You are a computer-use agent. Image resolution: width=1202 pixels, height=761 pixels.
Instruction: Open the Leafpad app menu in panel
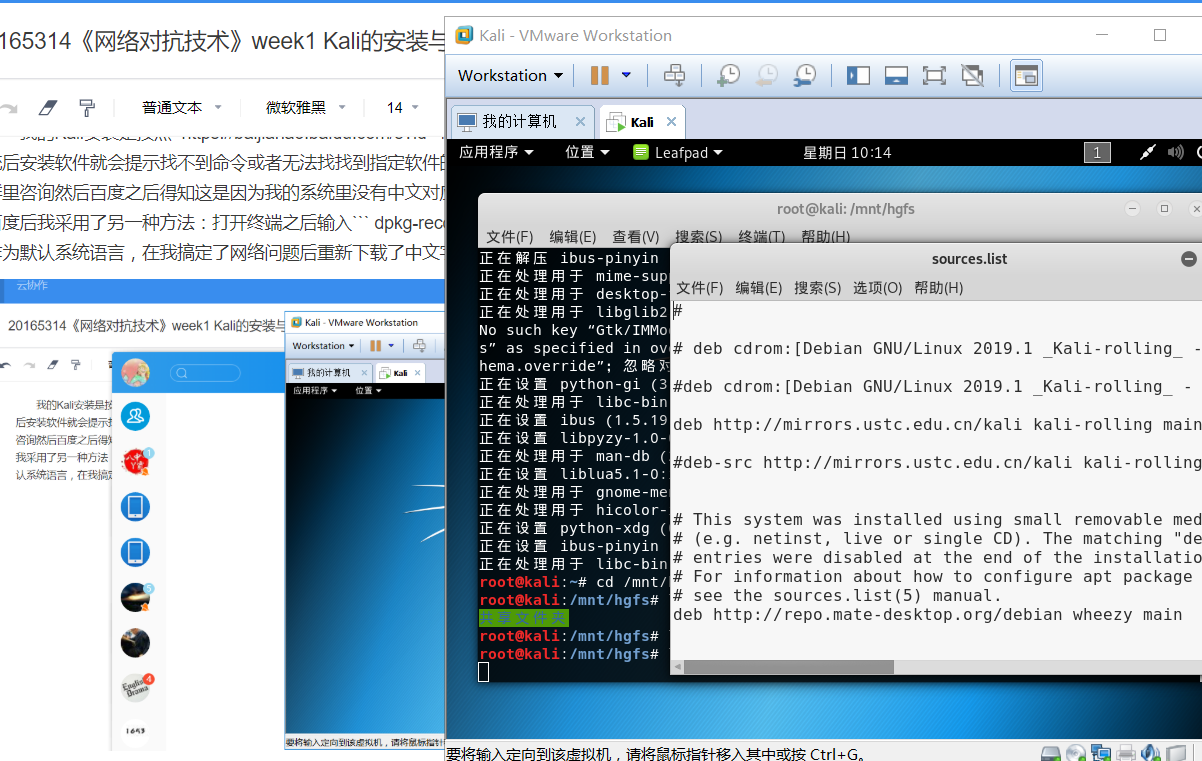[678, 152]
